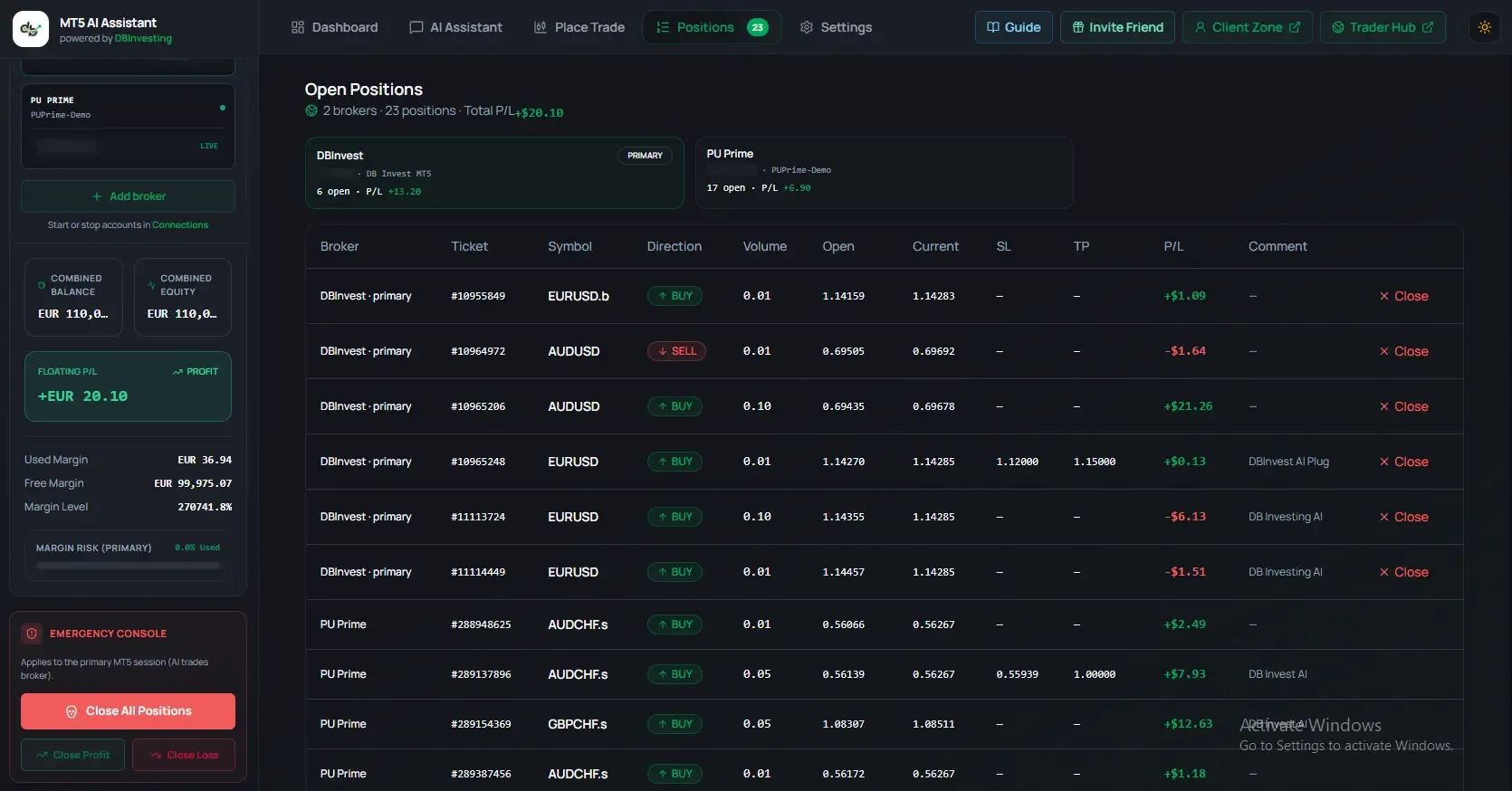Click the Emergency Console shield icon
Viewport: 1512px width, 791px height.
[32, 634]
